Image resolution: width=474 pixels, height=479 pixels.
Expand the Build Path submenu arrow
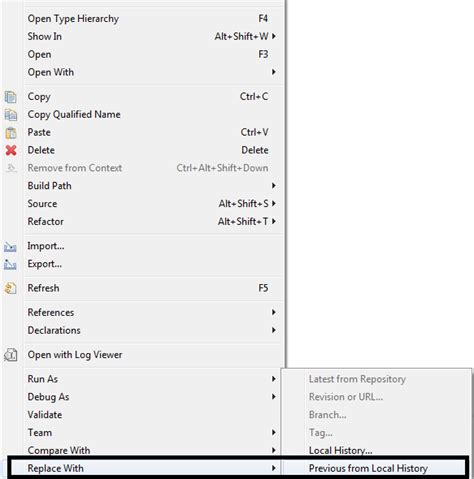[273, 186]
